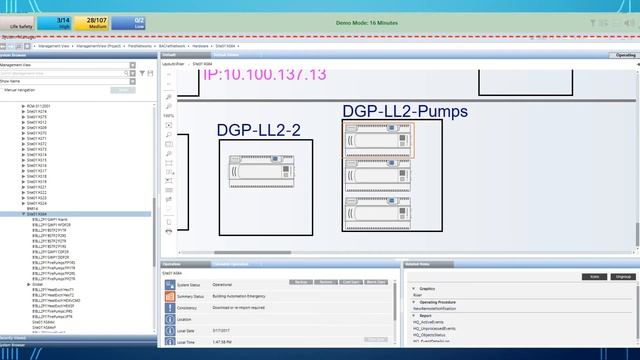640x360 pixels.
Task: Expand the Global tree node
Action: click(29, 284)
